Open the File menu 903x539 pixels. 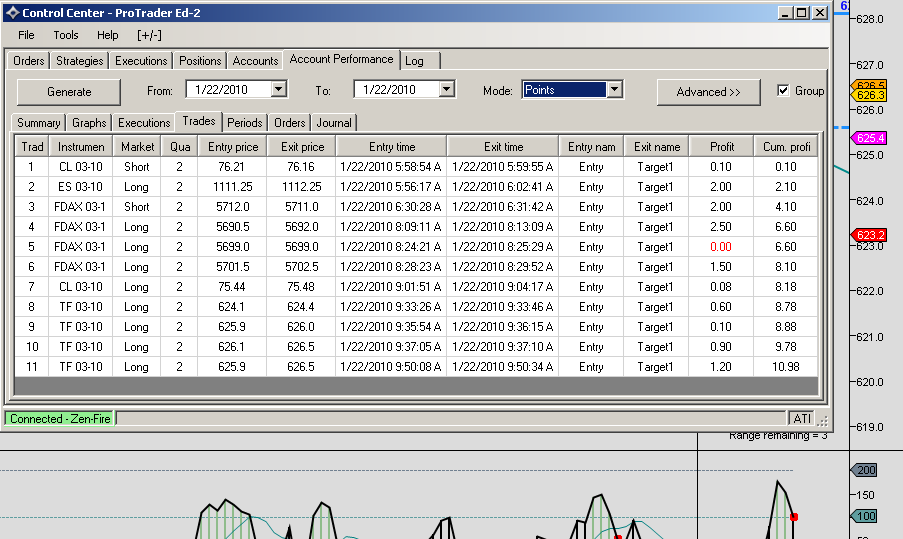coord(26,35)
